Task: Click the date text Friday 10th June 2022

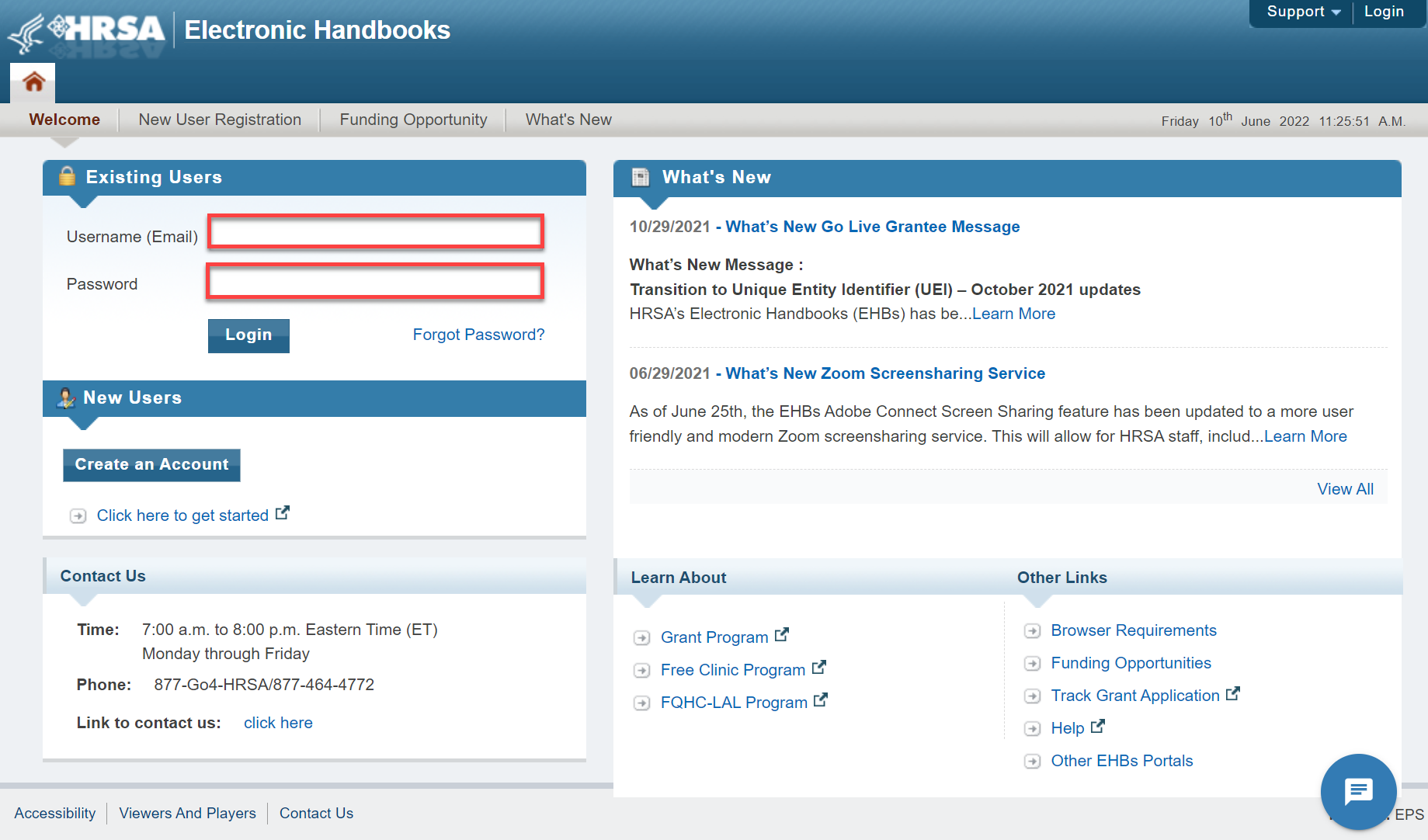Action: click(1235, 120)
